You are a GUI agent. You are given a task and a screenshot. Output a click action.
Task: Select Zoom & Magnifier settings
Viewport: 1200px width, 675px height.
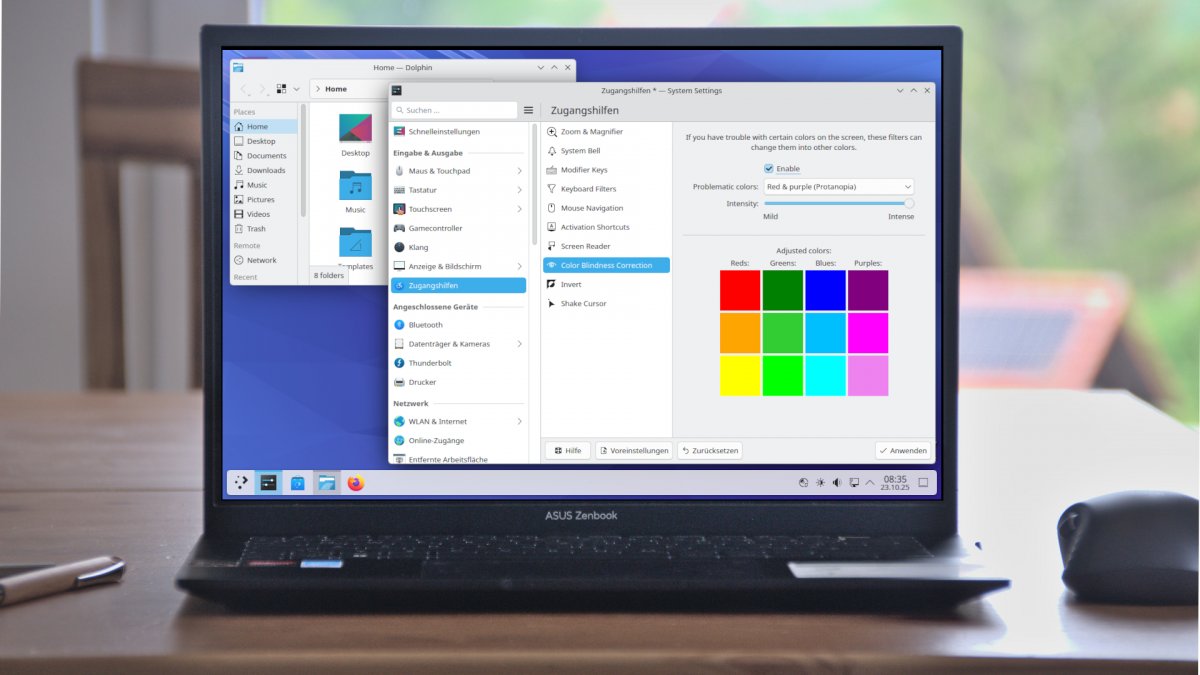coord(591,132)
